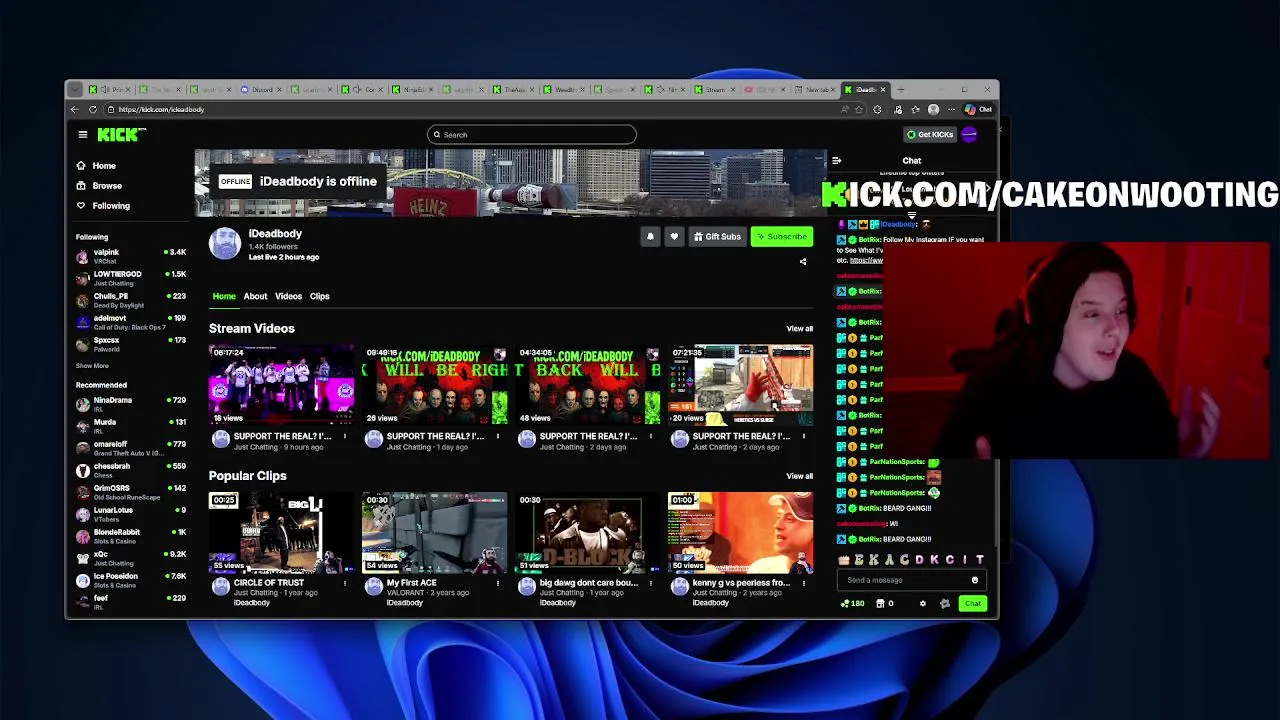Add page to favorites star icon

click(858, 110)
